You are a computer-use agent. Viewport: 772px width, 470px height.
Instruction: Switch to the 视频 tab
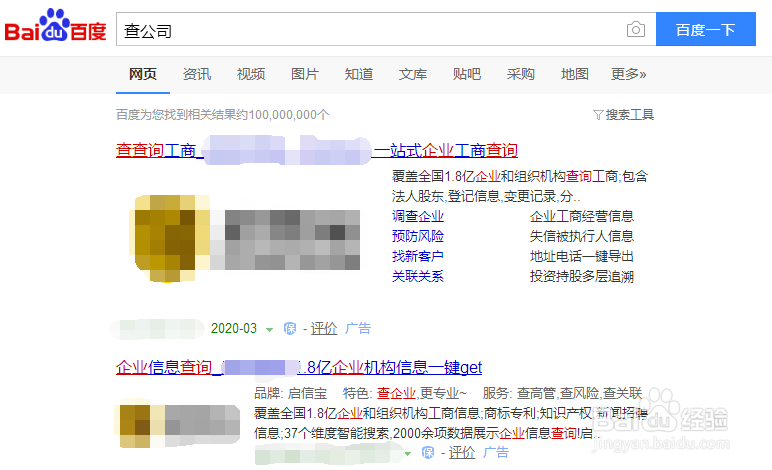click(251, 74)
